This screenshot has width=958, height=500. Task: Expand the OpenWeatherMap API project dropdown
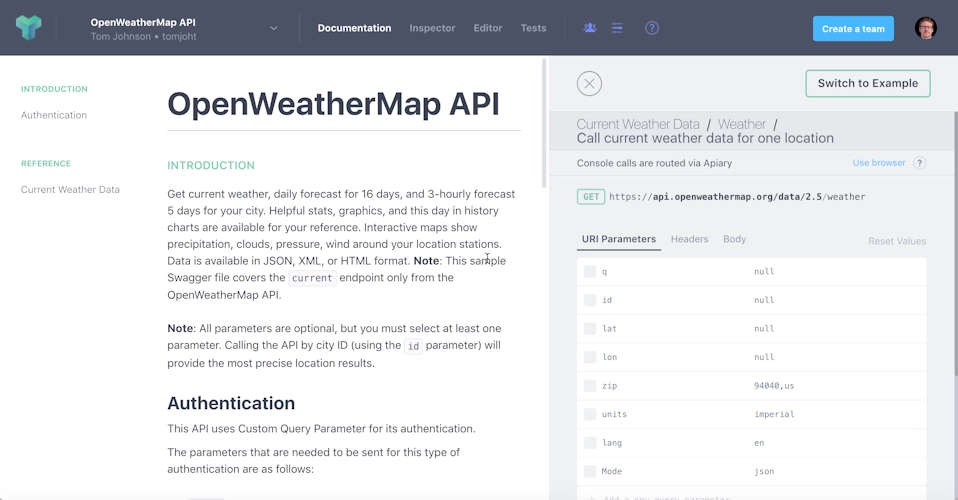(x=274, y=28)
